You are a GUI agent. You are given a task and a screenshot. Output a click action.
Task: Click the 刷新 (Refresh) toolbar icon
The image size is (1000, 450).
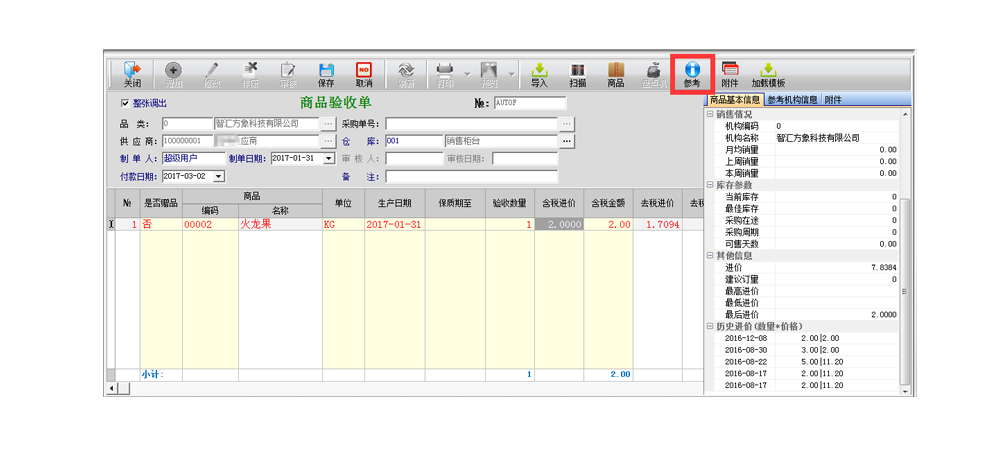(406, 75)
